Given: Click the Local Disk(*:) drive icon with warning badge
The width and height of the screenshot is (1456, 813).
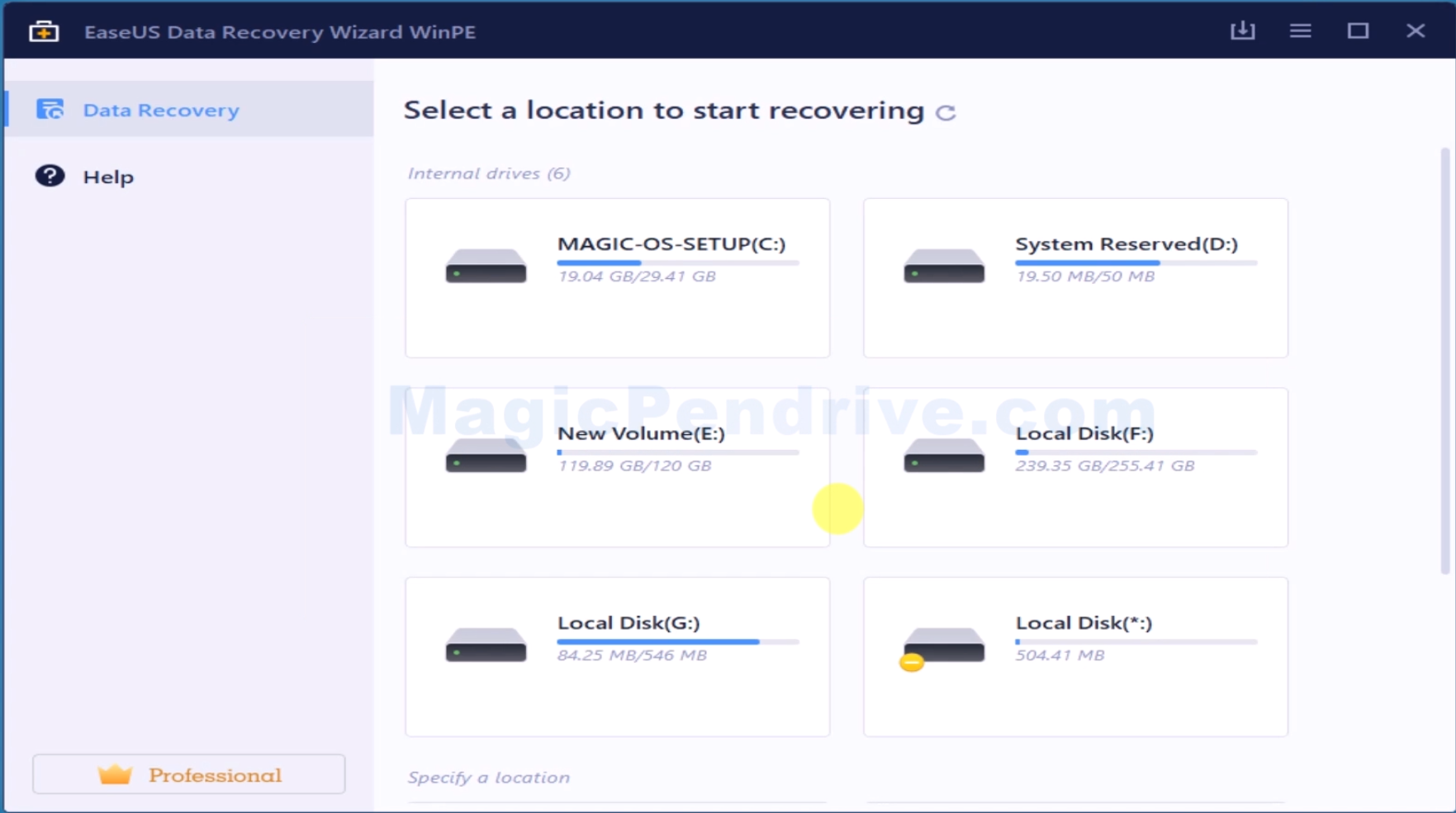Looking at the screenshot, I should pyautogui.click(x=941, y=648).
